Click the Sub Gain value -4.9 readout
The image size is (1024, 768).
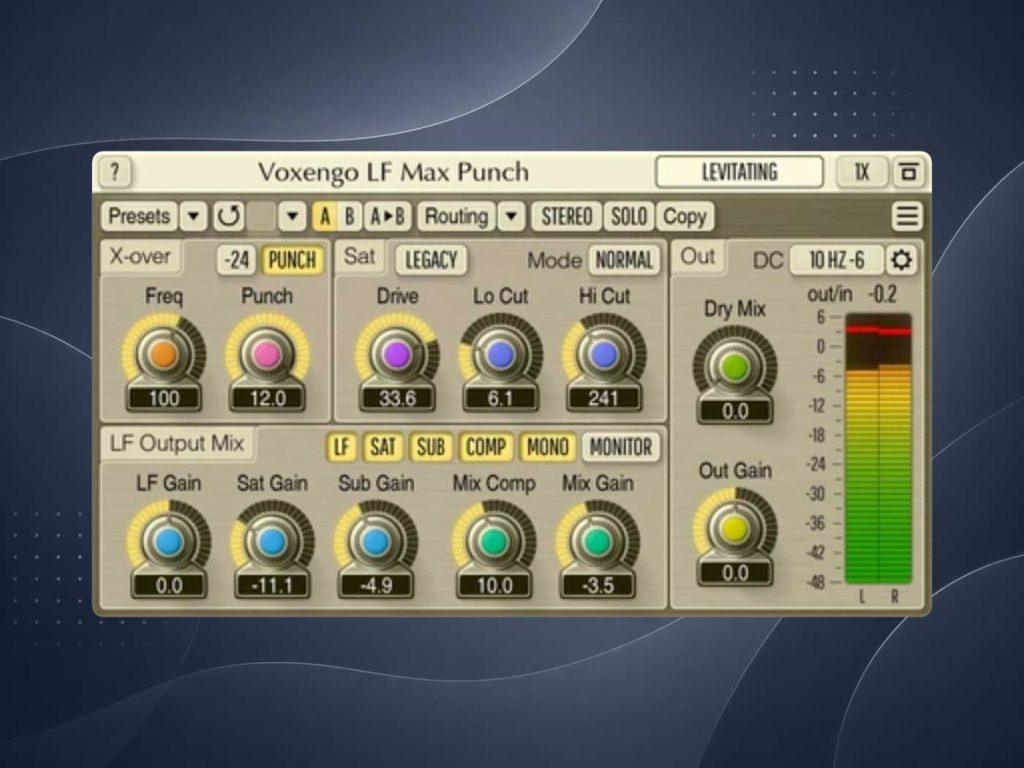click(x=376, y=586)
